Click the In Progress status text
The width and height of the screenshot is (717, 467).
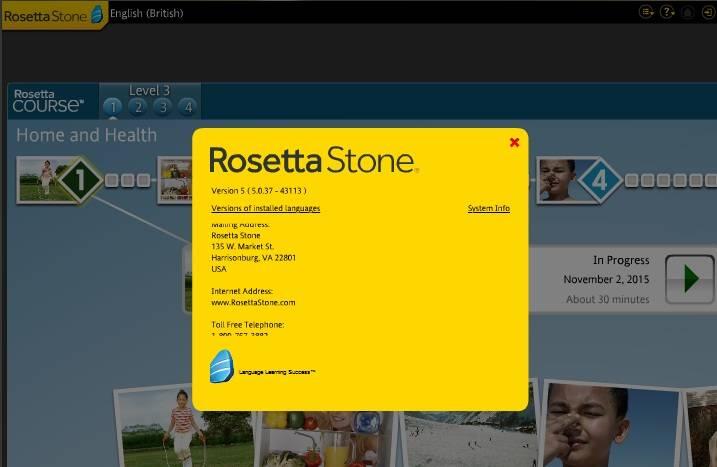click(x=621, y=260)
